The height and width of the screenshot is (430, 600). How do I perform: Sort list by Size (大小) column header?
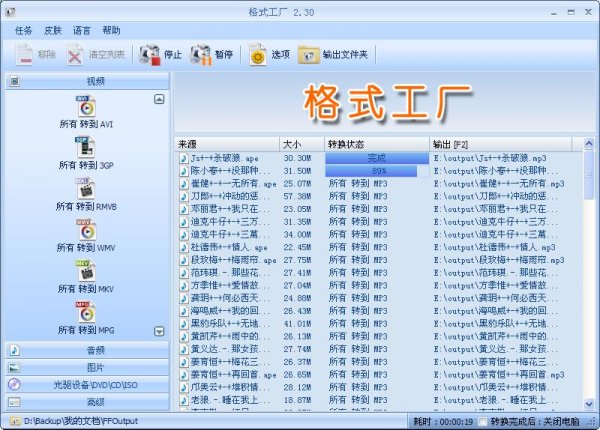[300, 144]
